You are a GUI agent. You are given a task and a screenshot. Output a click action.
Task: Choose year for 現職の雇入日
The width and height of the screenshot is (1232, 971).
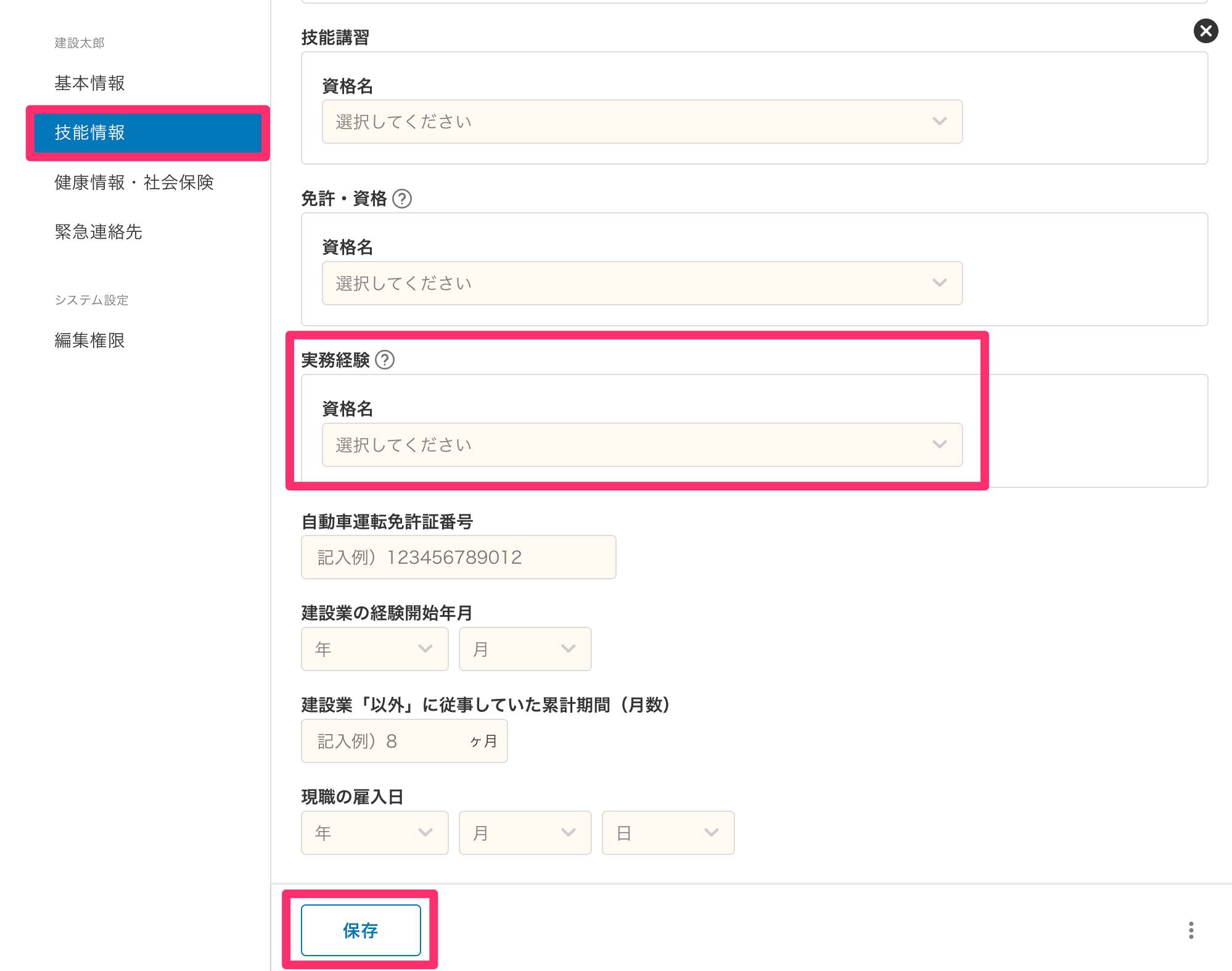pos(374,833)
